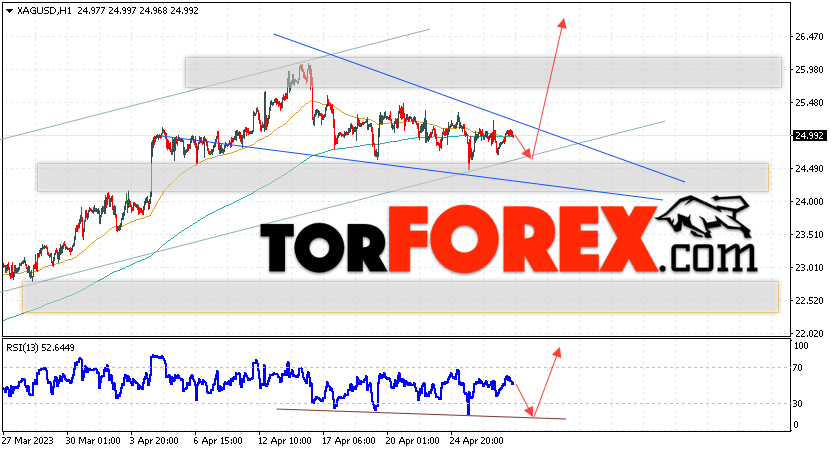831x452 pixels.
Task: Open the XAGUSD,H1 chart menu triangle
Action: pyautogui.click(x=9, y=11)
